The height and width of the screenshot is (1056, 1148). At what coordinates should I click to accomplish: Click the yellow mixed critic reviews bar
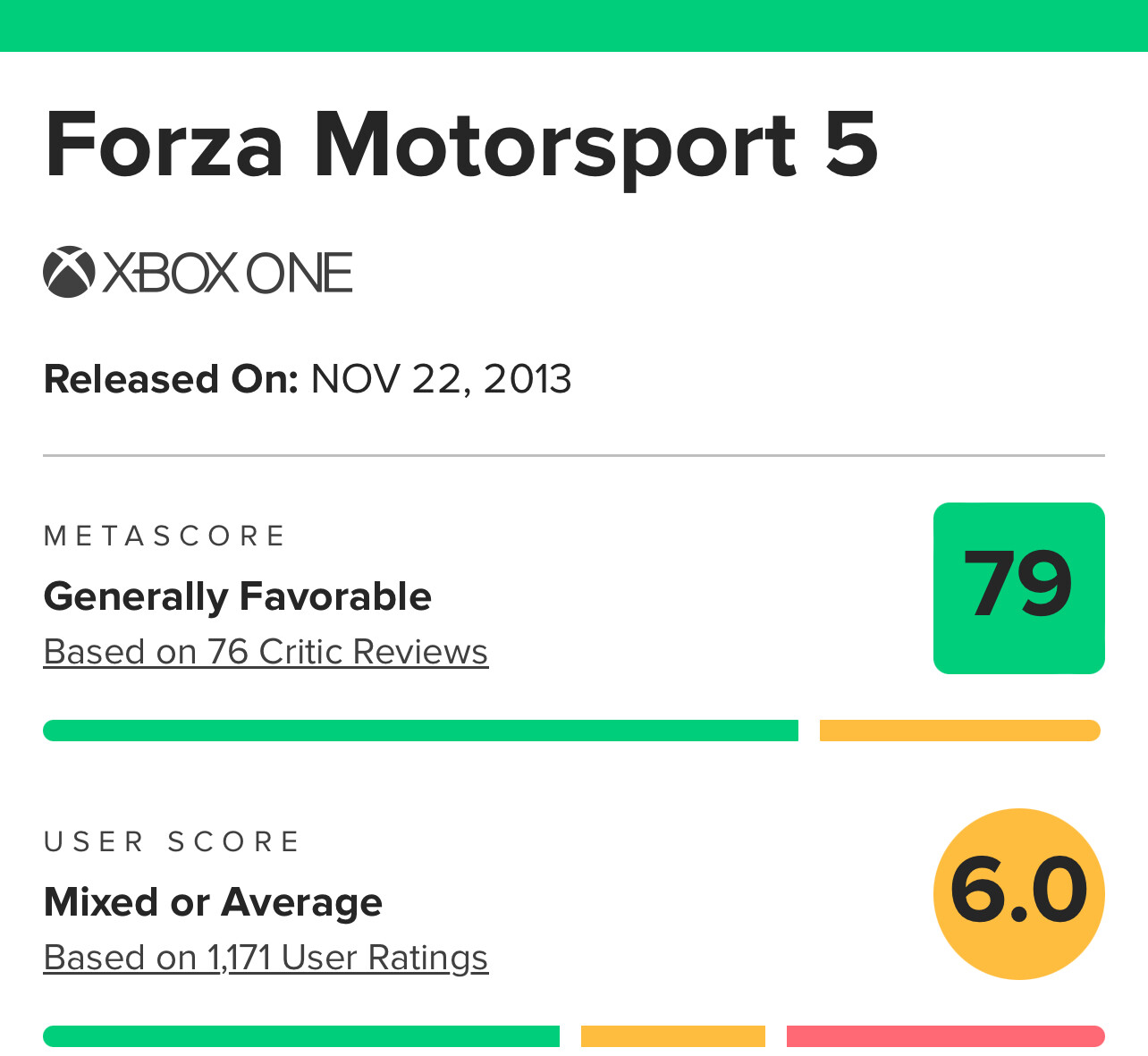pyautogui.click(x=959, y=731)
